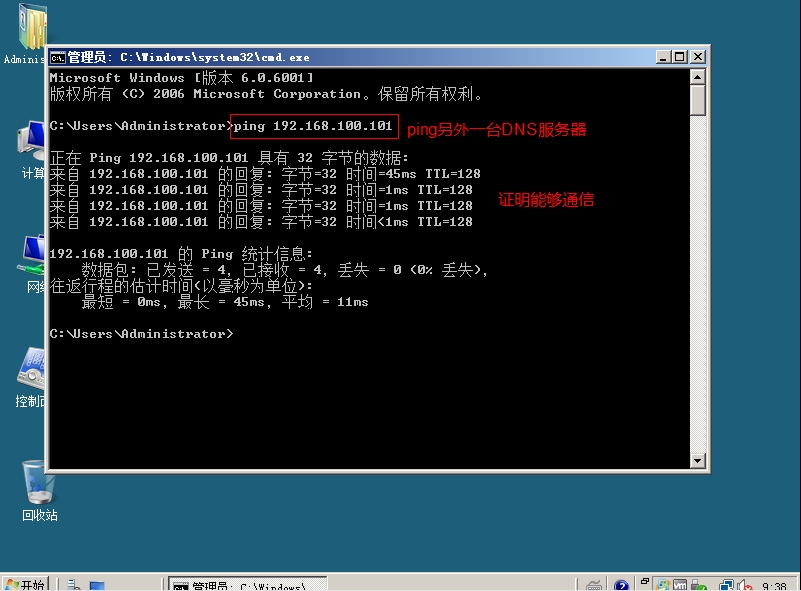Open the 计算机 desktop icon
Screen dimensions: 801x591
tap(31, 150)
